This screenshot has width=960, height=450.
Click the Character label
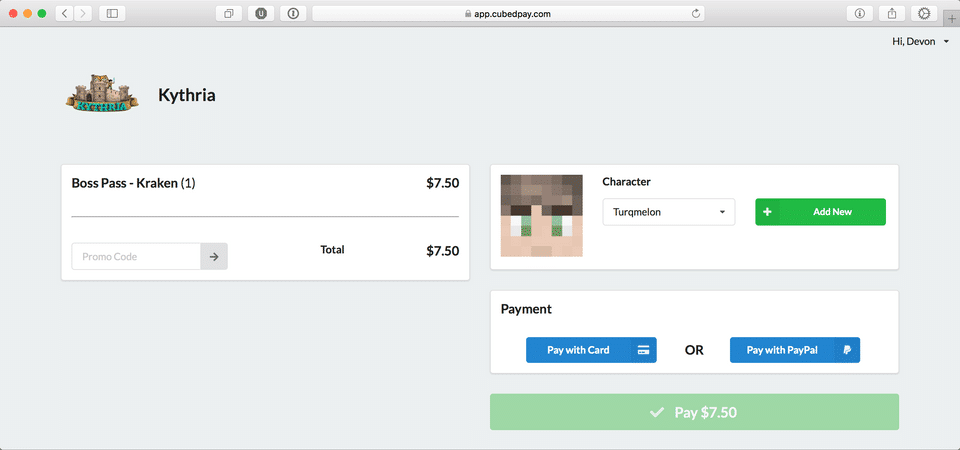point(626,182)
